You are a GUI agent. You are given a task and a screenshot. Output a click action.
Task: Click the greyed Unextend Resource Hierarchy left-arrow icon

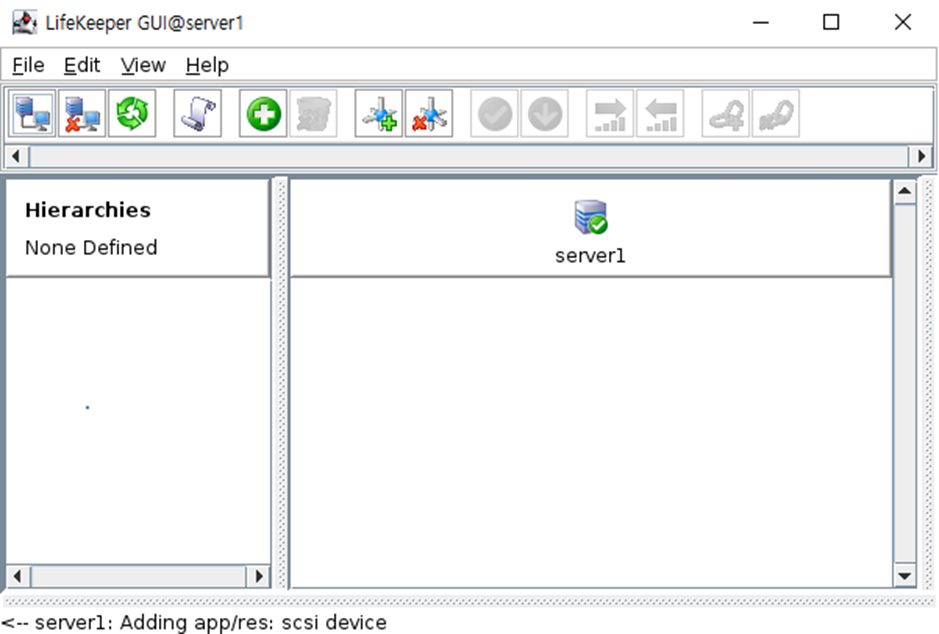pos(660,114)
